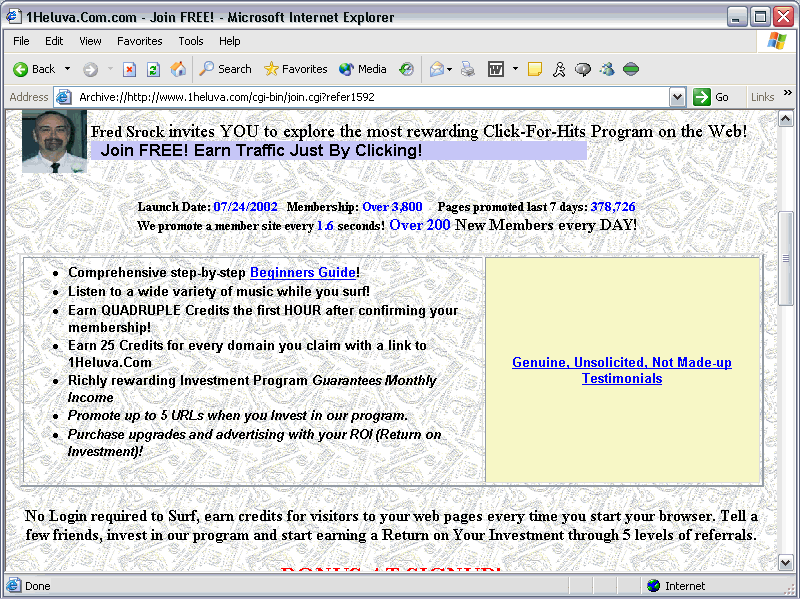
Task: Click the Edit with Word icon
Action: pos(495,69)
